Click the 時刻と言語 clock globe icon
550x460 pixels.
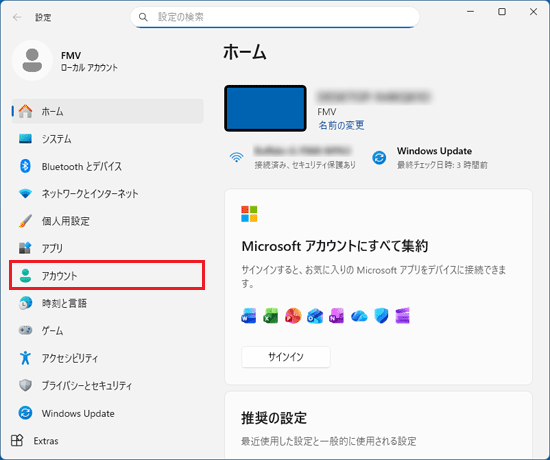click(25, 303)
